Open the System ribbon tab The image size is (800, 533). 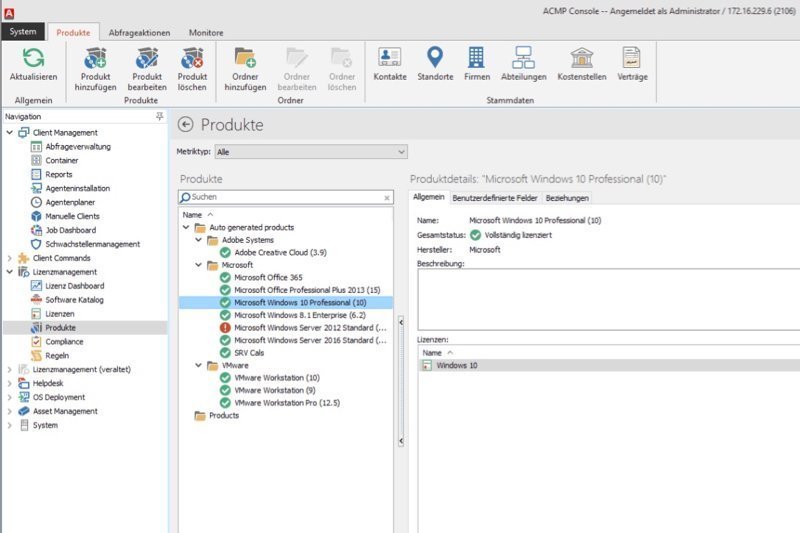[23, 32]
